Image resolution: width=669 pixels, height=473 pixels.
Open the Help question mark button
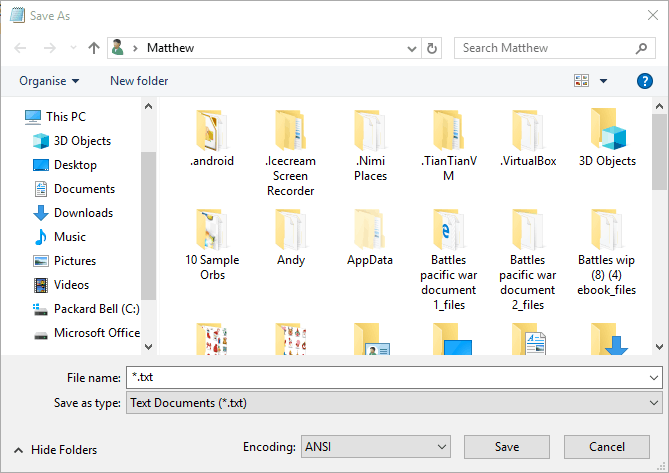click(645, 81)
